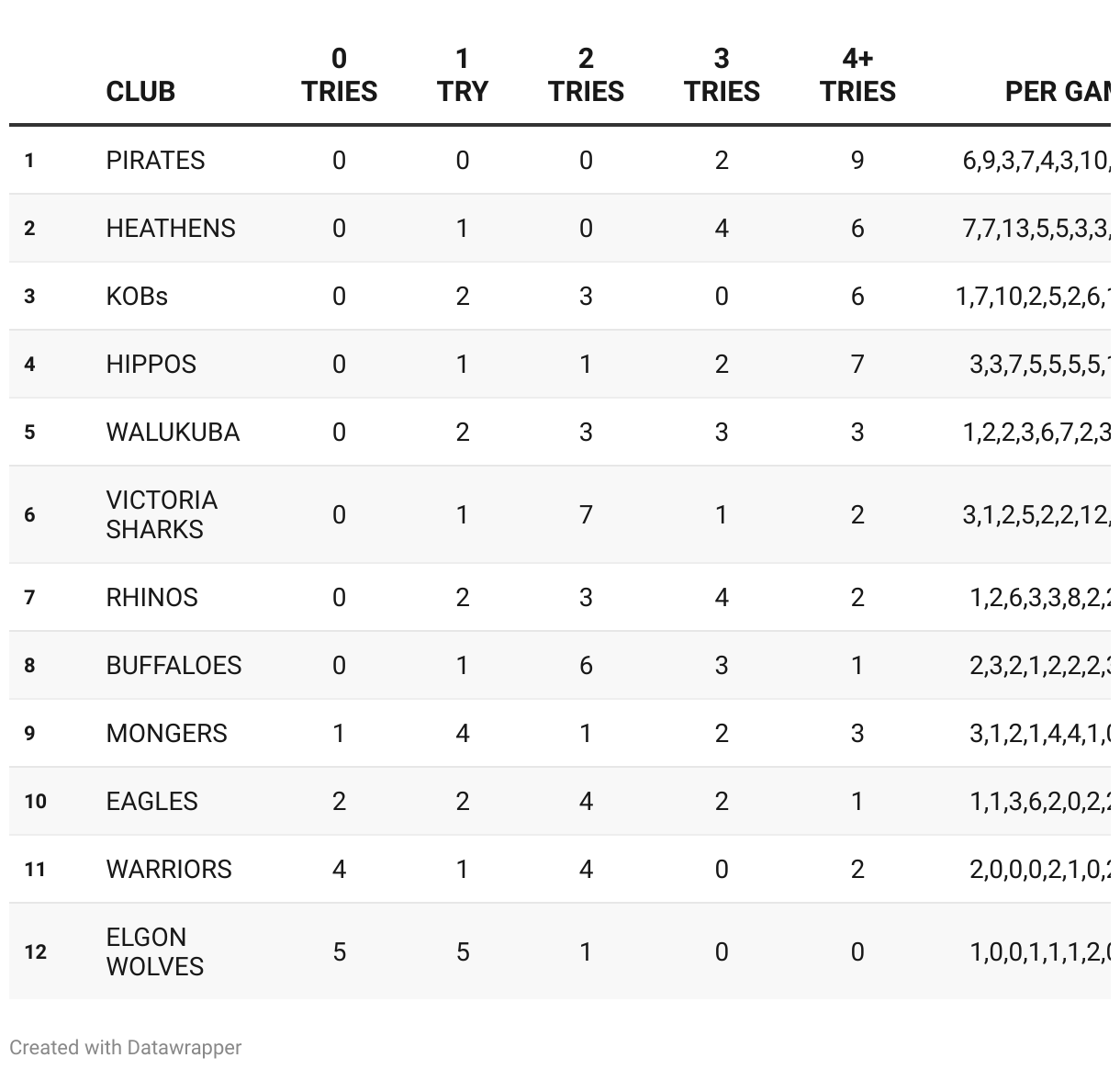The image size is (1120, 1069).
Task: Click the EAGLES club name
Action: pyautogui.click(x=151, y=802)
